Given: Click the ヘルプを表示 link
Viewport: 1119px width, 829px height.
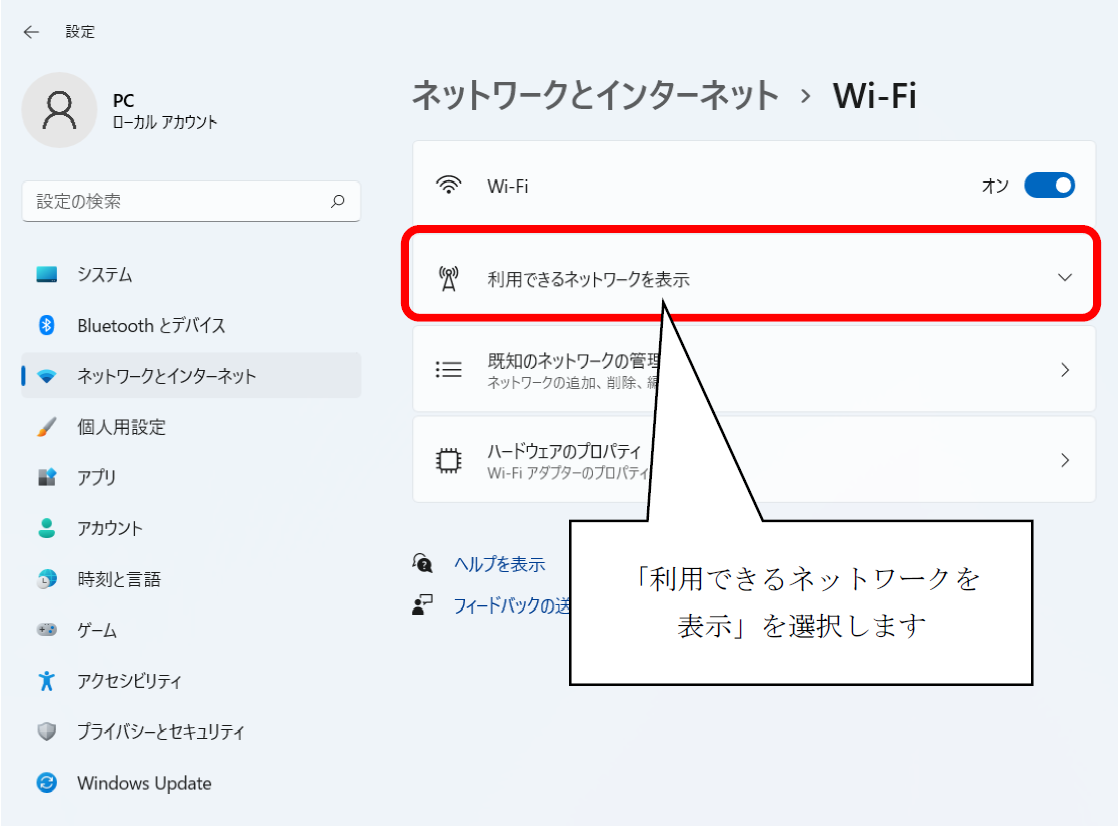Looking at the screenshot, I should pyautogui.click(x=499, y=564).
